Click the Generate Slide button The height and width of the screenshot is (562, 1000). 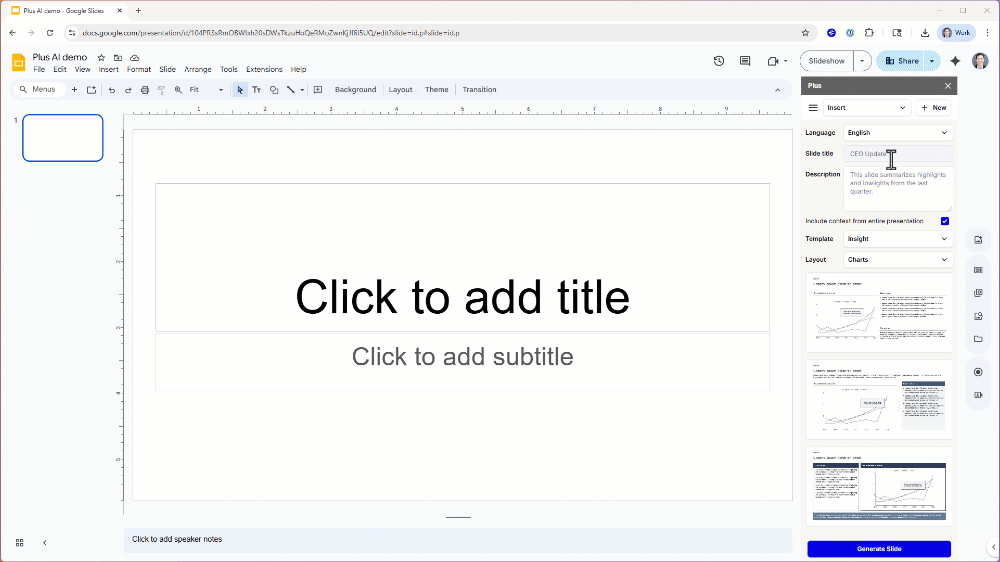[x=879, y=549]
